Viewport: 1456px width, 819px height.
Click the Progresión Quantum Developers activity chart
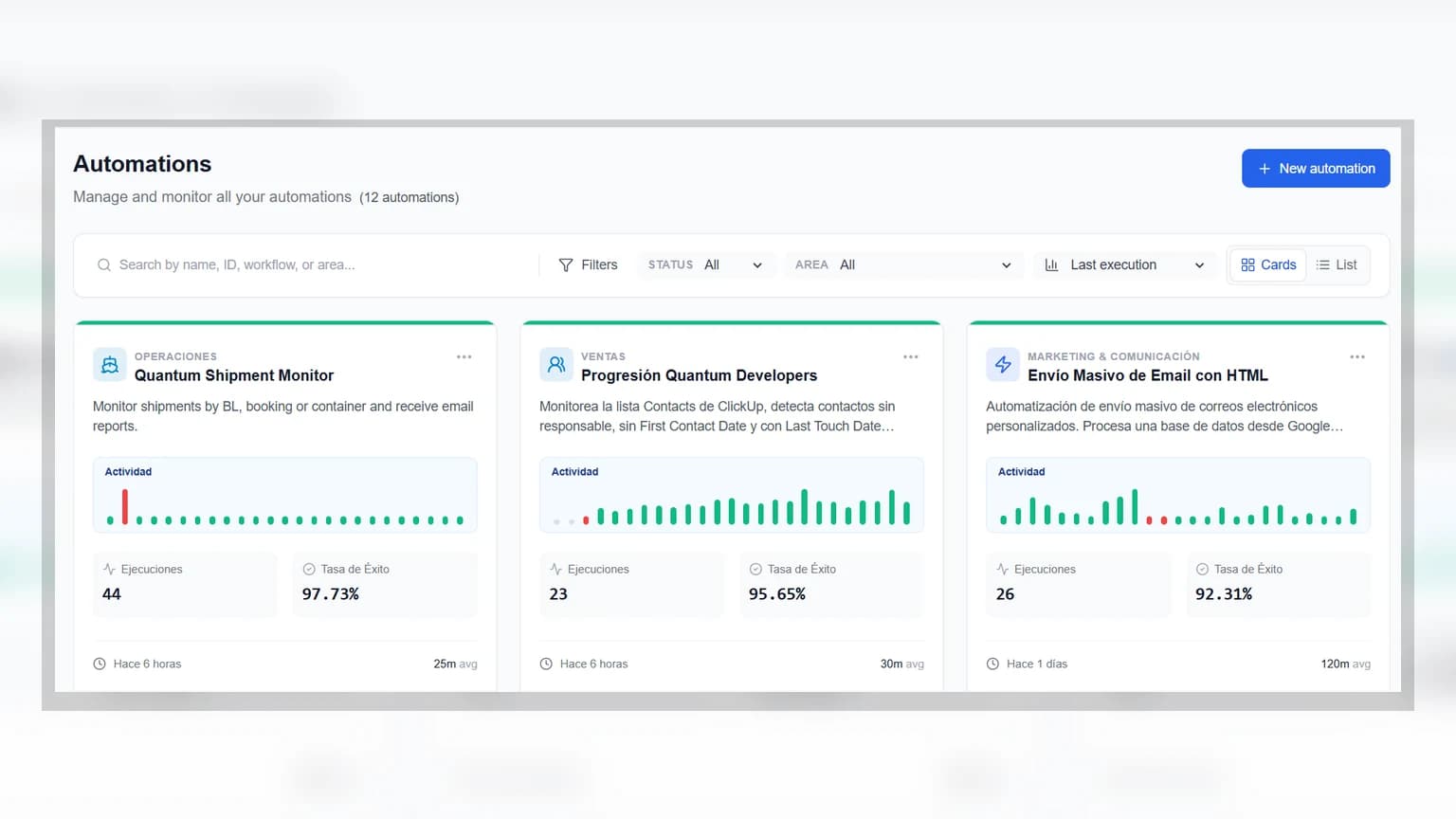(732, 495)
